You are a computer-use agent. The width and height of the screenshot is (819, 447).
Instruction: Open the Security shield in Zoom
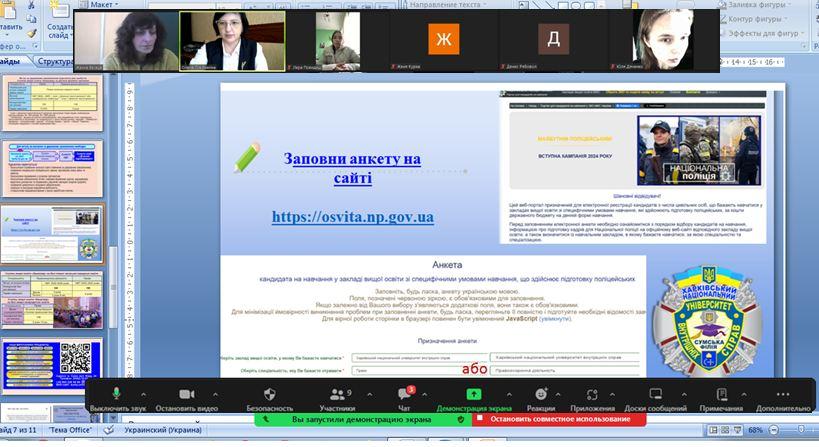(270, 394)
